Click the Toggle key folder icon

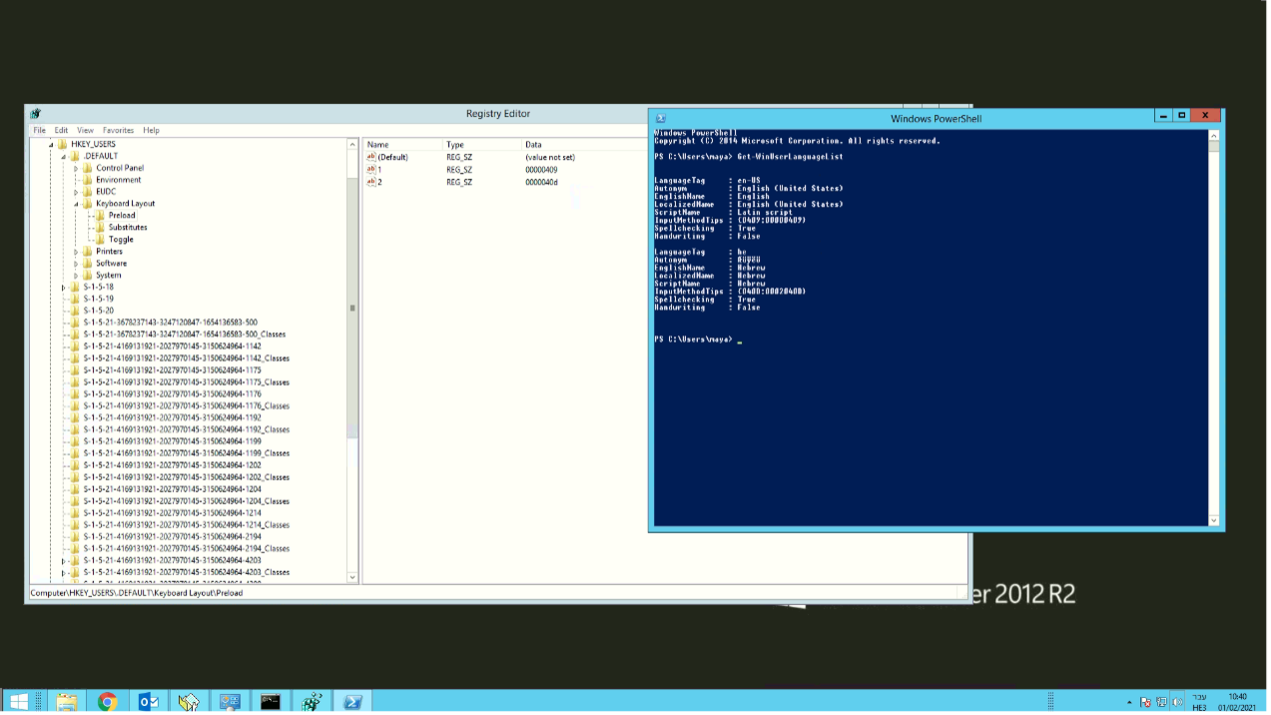pyautogui.click(x=100, y=240)
